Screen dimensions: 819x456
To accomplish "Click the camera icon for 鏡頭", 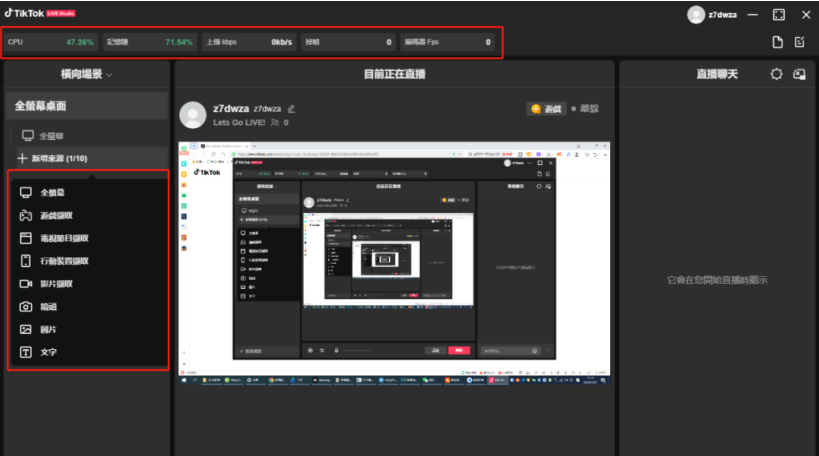I will pyautogui.click(x=26, y=307).
